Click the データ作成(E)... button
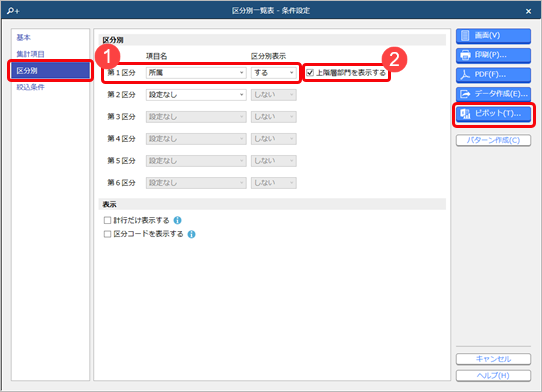This screenshot has height=392, width=542. pyautogui.click(x=493, y=94)
